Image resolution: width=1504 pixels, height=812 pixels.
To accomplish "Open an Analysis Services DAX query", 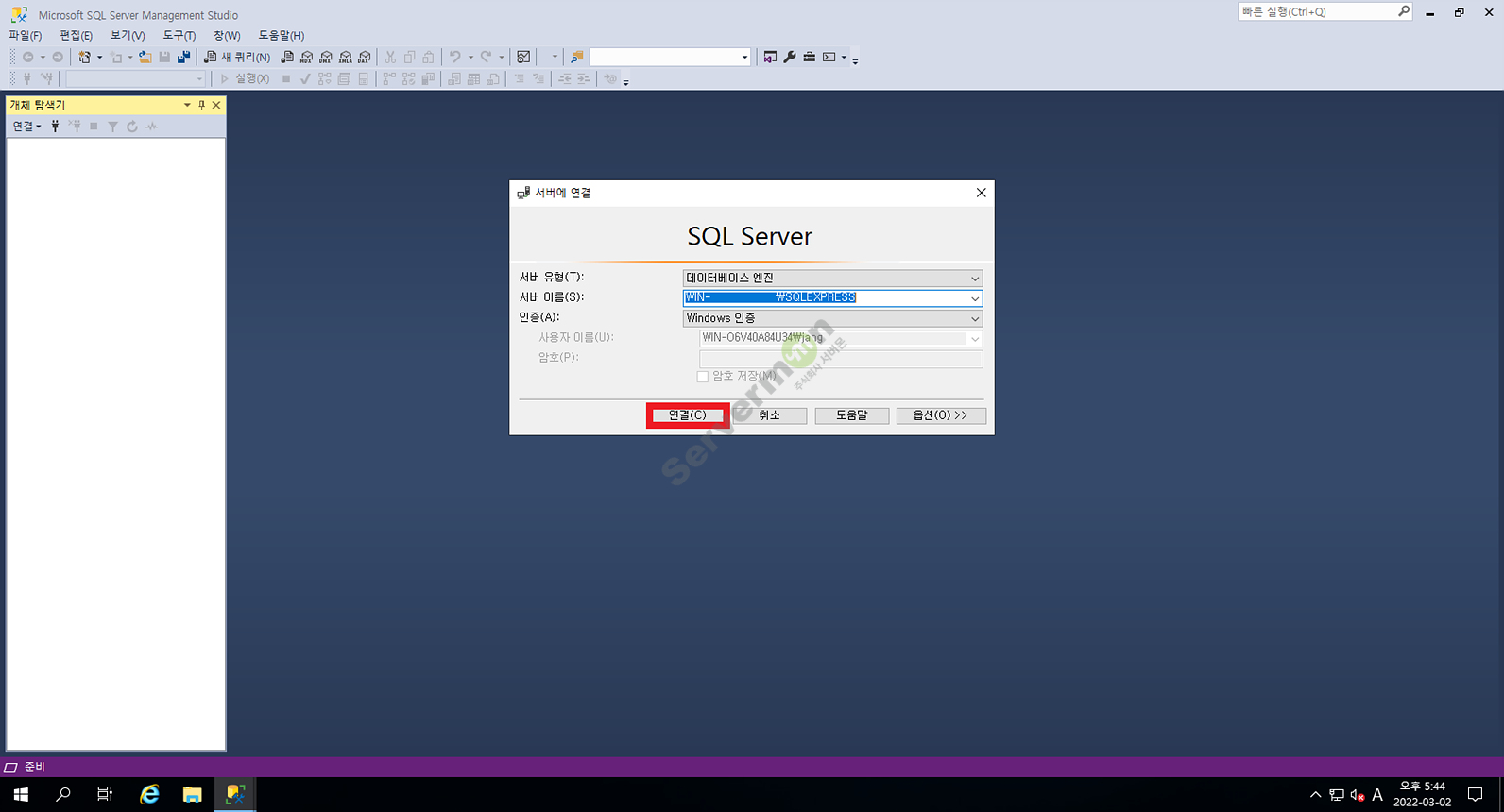I will pyautogui.click(x=365, y=57).
